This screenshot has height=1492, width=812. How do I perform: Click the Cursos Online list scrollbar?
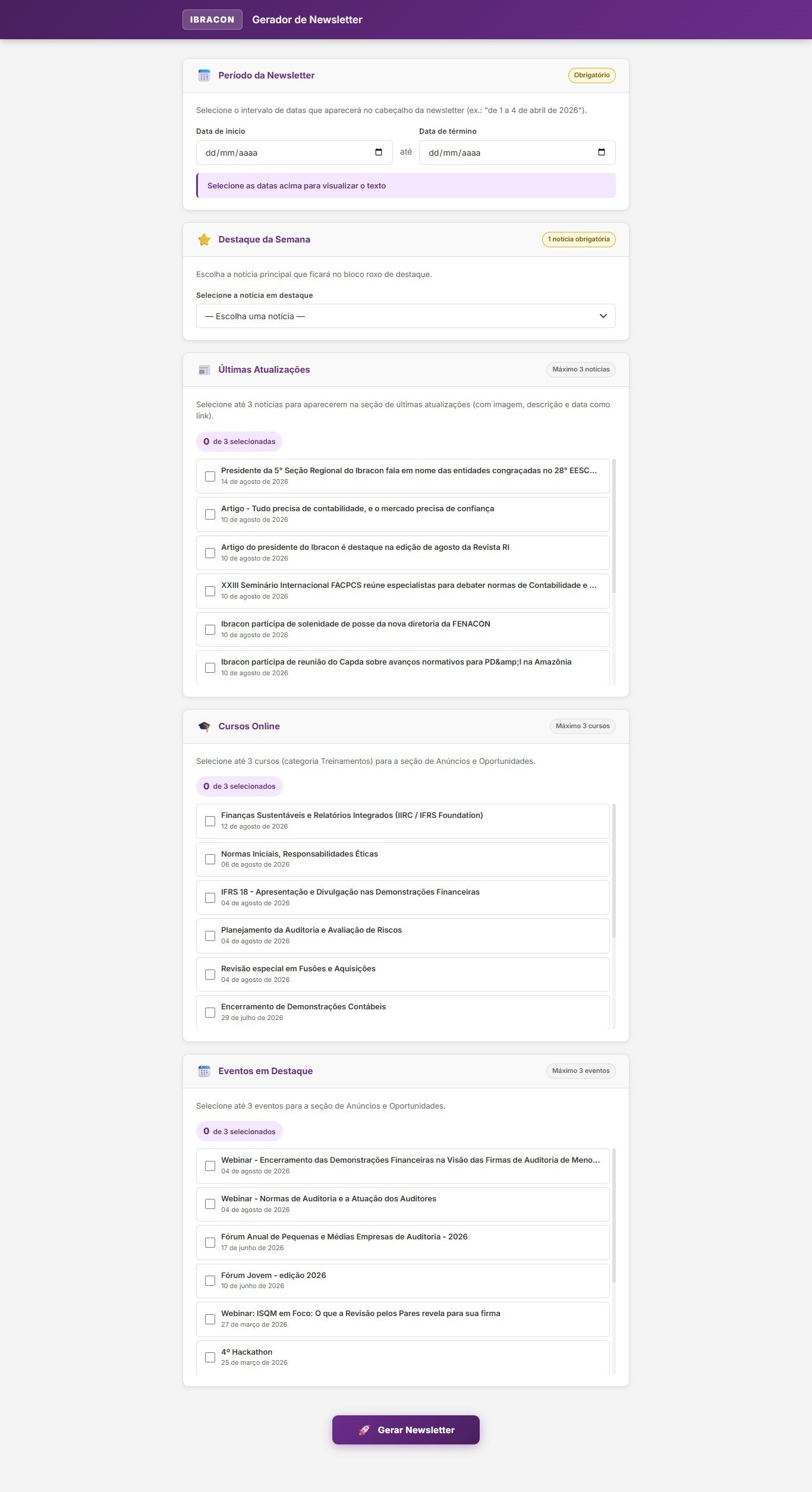point(614,871)
